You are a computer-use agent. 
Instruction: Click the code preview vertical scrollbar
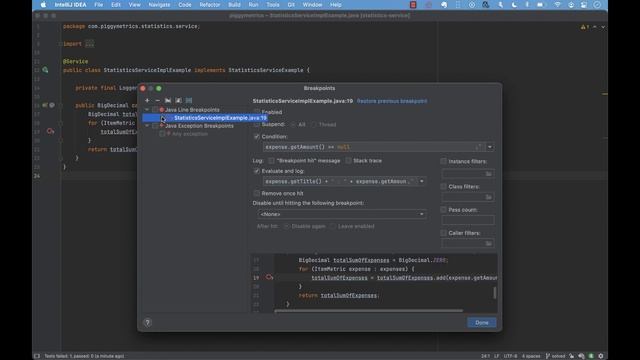[495, 292]
